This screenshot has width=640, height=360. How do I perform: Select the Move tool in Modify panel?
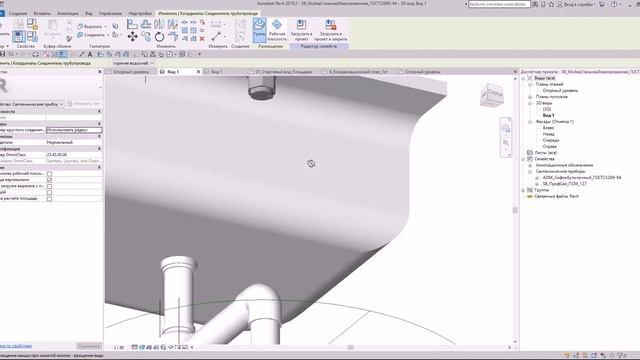pos(132,37)
